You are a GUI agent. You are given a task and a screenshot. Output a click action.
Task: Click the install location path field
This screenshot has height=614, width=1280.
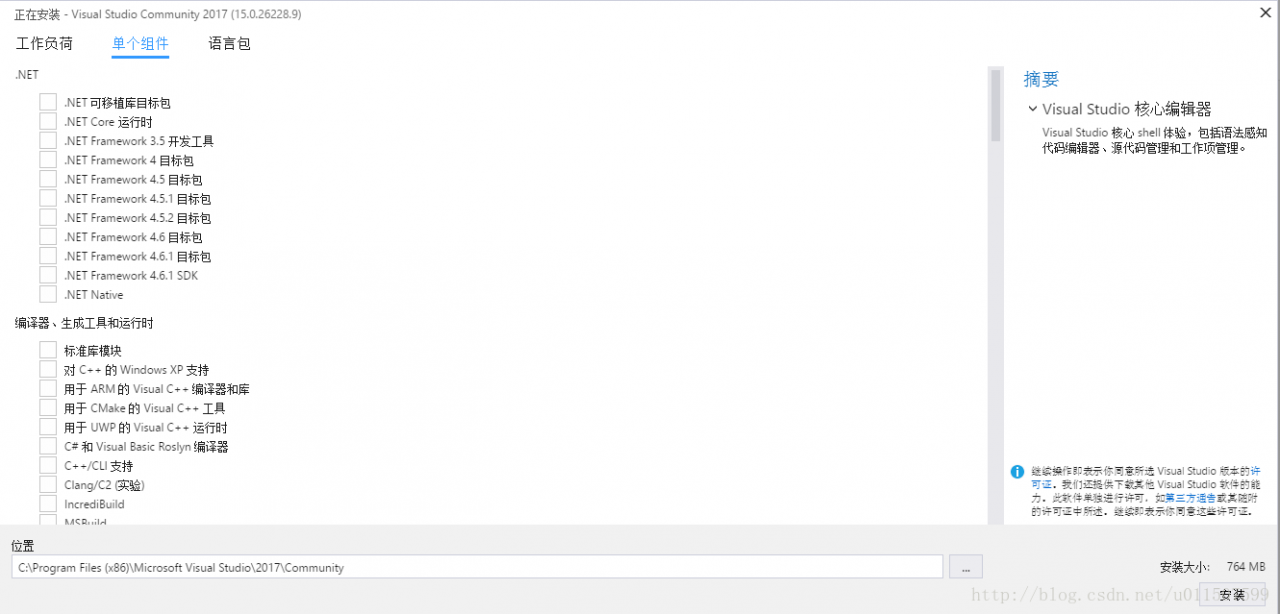click(x=478, y=567)
